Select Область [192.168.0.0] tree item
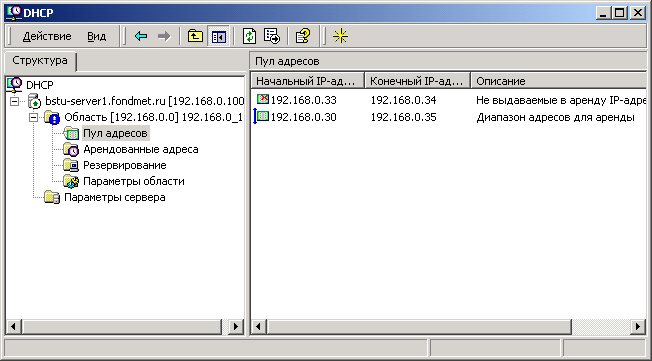The width and height of the screenshot is (652, 361). [153, 117]
